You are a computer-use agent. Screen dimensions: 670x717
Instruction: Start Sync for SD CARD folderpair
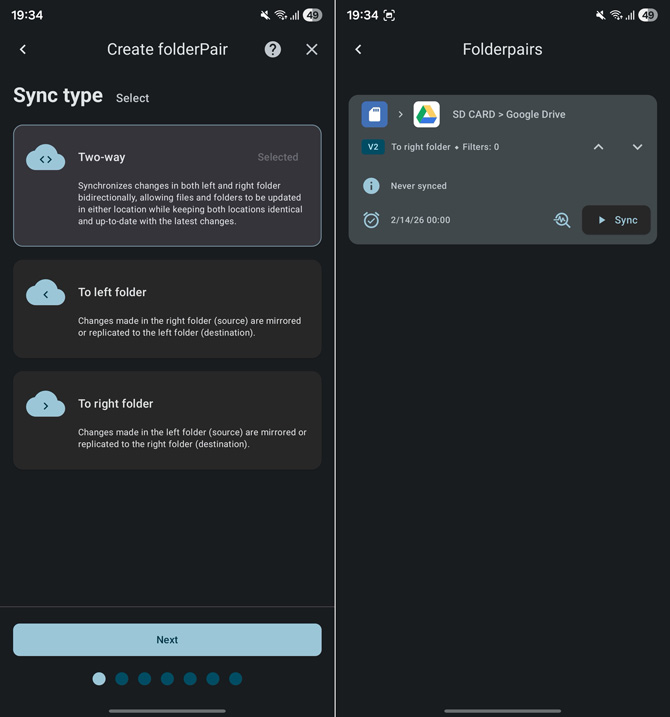click(x=616, y=220)
